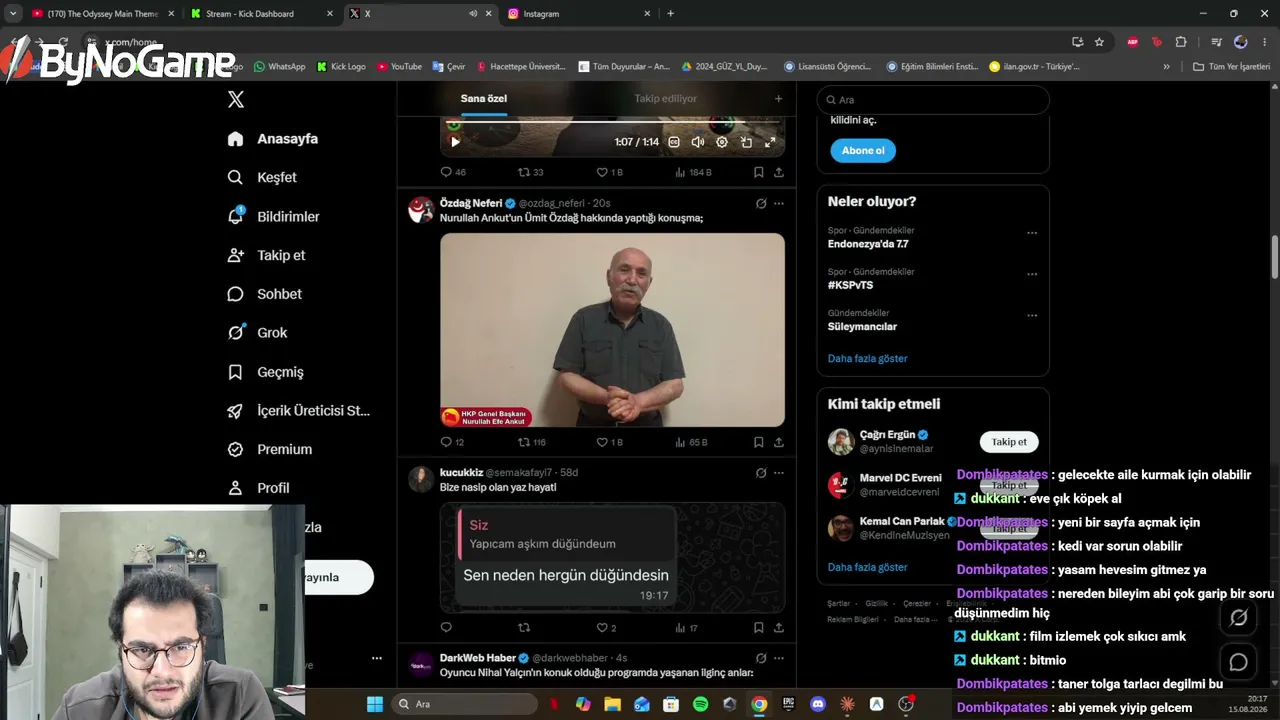The width and height of the screenshot is (1280, 720).
Task: Open the YouTube bookmark
Action: click(400, 67)
